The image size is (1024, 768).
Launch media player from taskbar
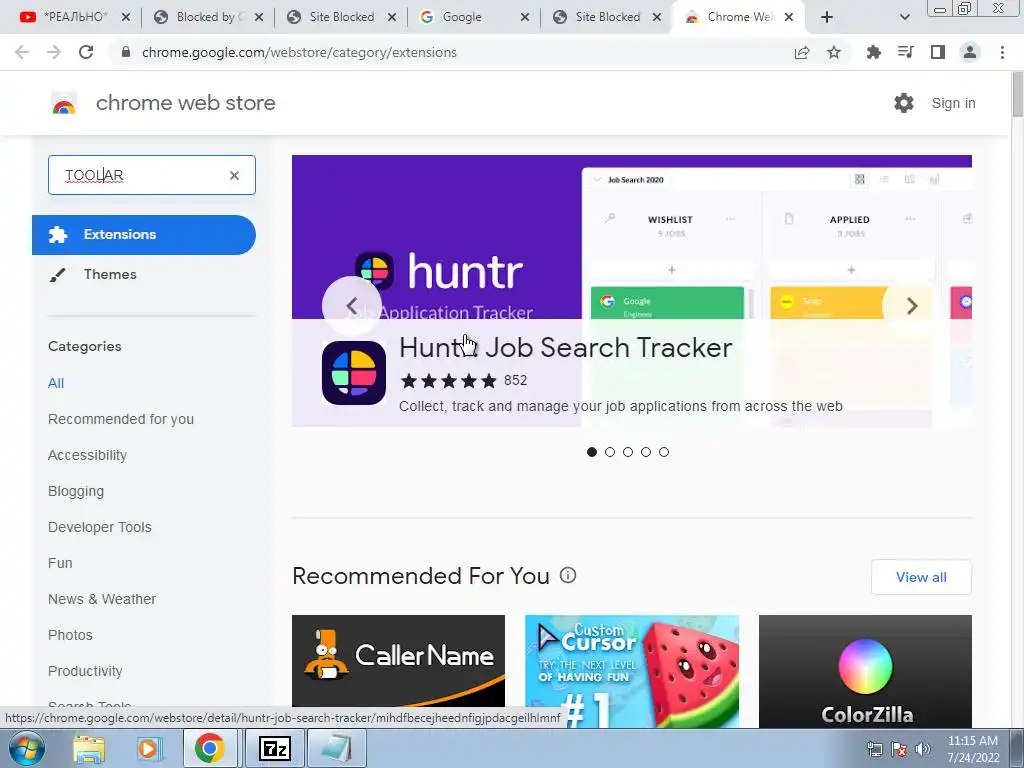pyautogui.click(x=149, y=748)
